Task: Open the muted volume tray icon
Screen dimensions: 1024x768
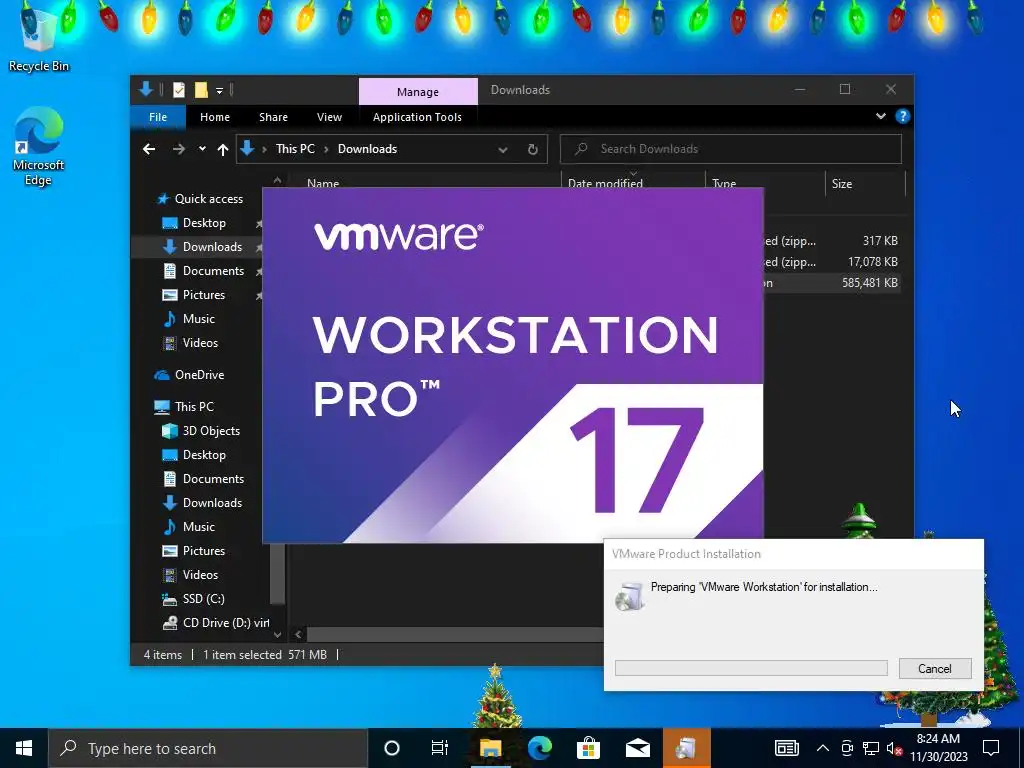Action: point(894,748)
